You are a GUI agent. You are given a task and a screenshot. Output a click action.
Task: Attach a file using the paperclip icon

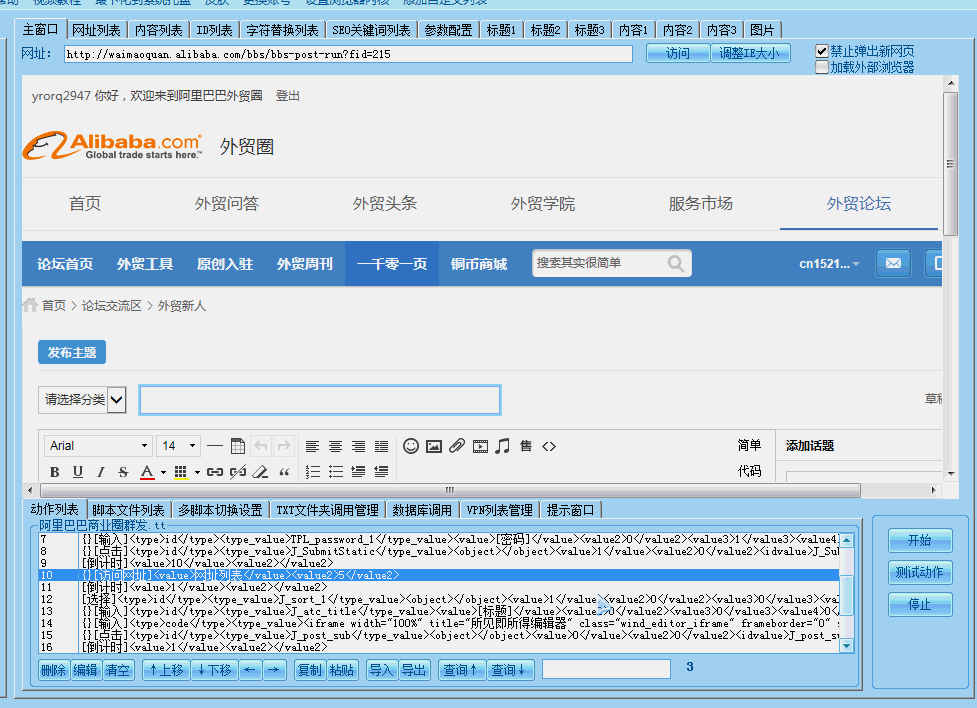pyautogui.click(x=457, y=446)
